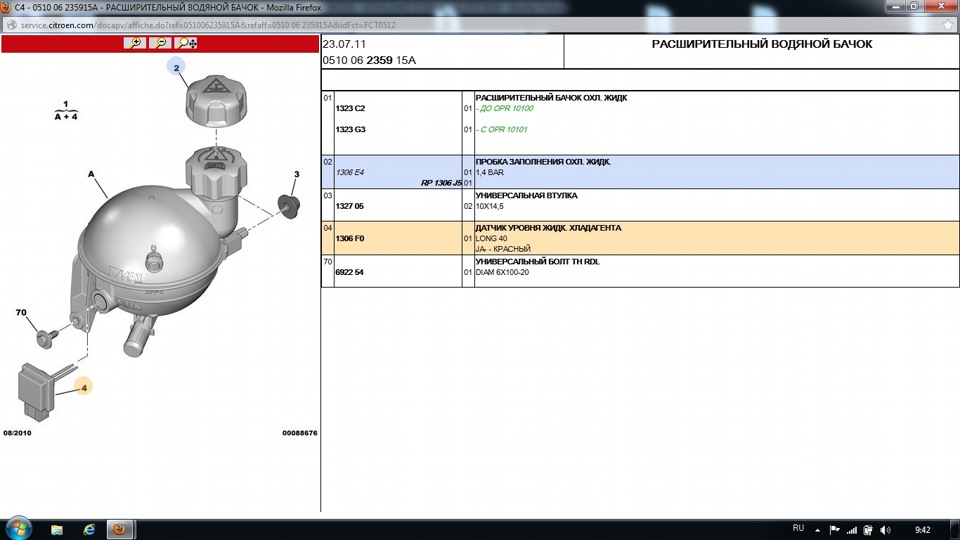Click the Show Desktop strip
The width and height of the screenshot is (960, 540).
point(955,530)
